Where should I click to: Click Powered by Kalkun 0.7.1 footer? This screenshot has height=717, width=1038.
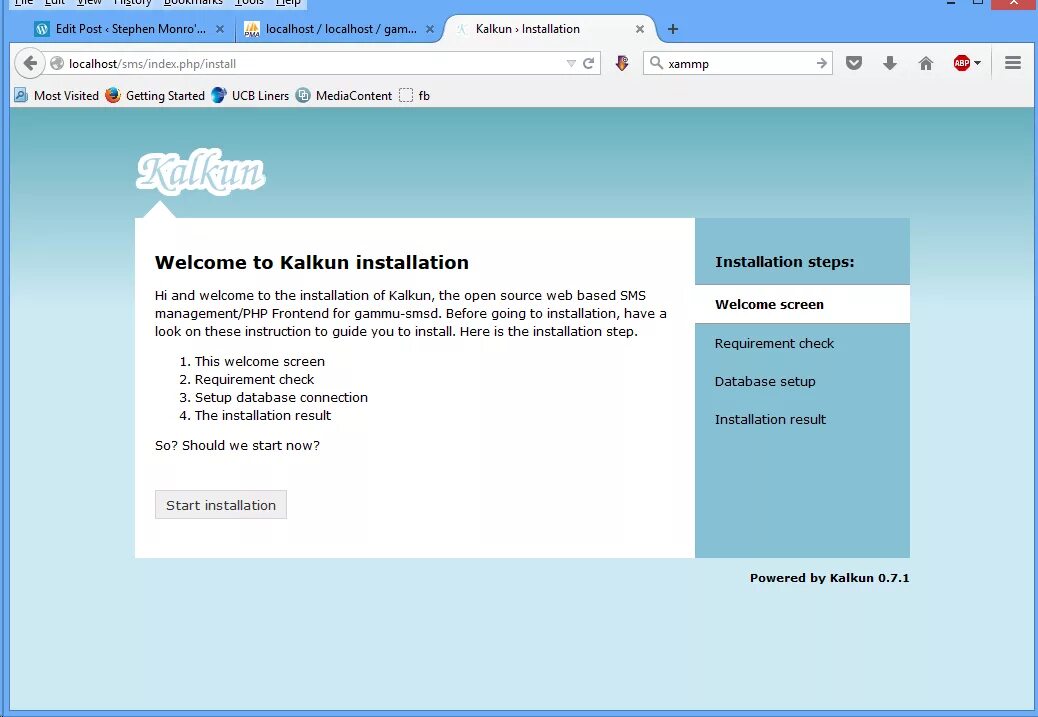829,578
